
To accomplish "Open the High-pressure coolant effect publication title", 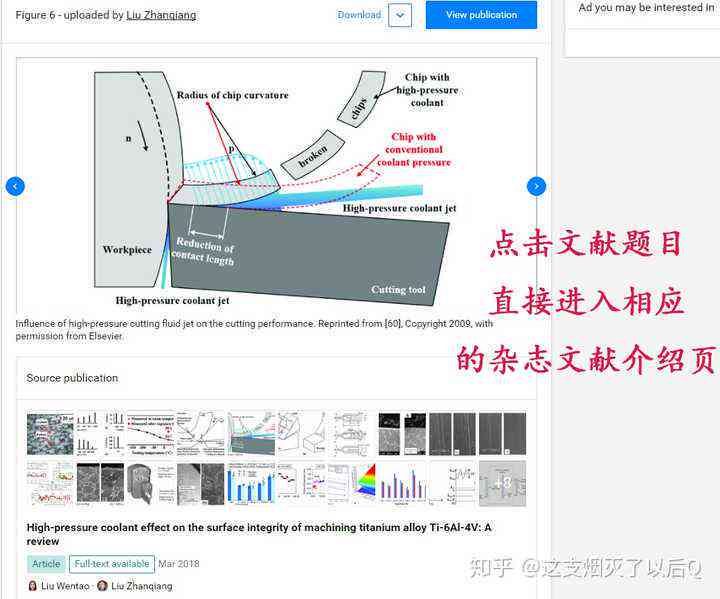I will pyautogui.click(x=259, y=534).
